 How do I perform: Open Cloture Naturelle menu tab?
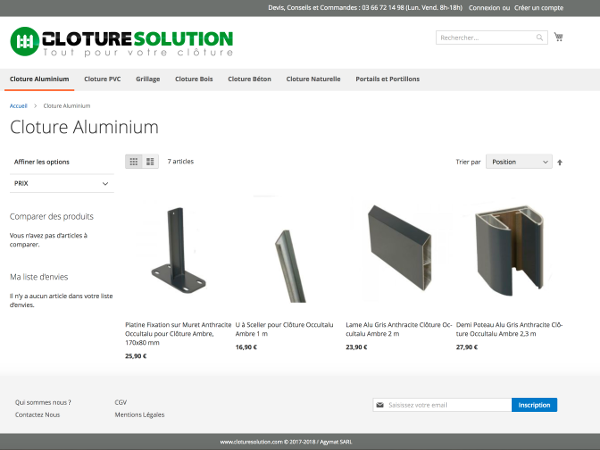pos(313,79)
